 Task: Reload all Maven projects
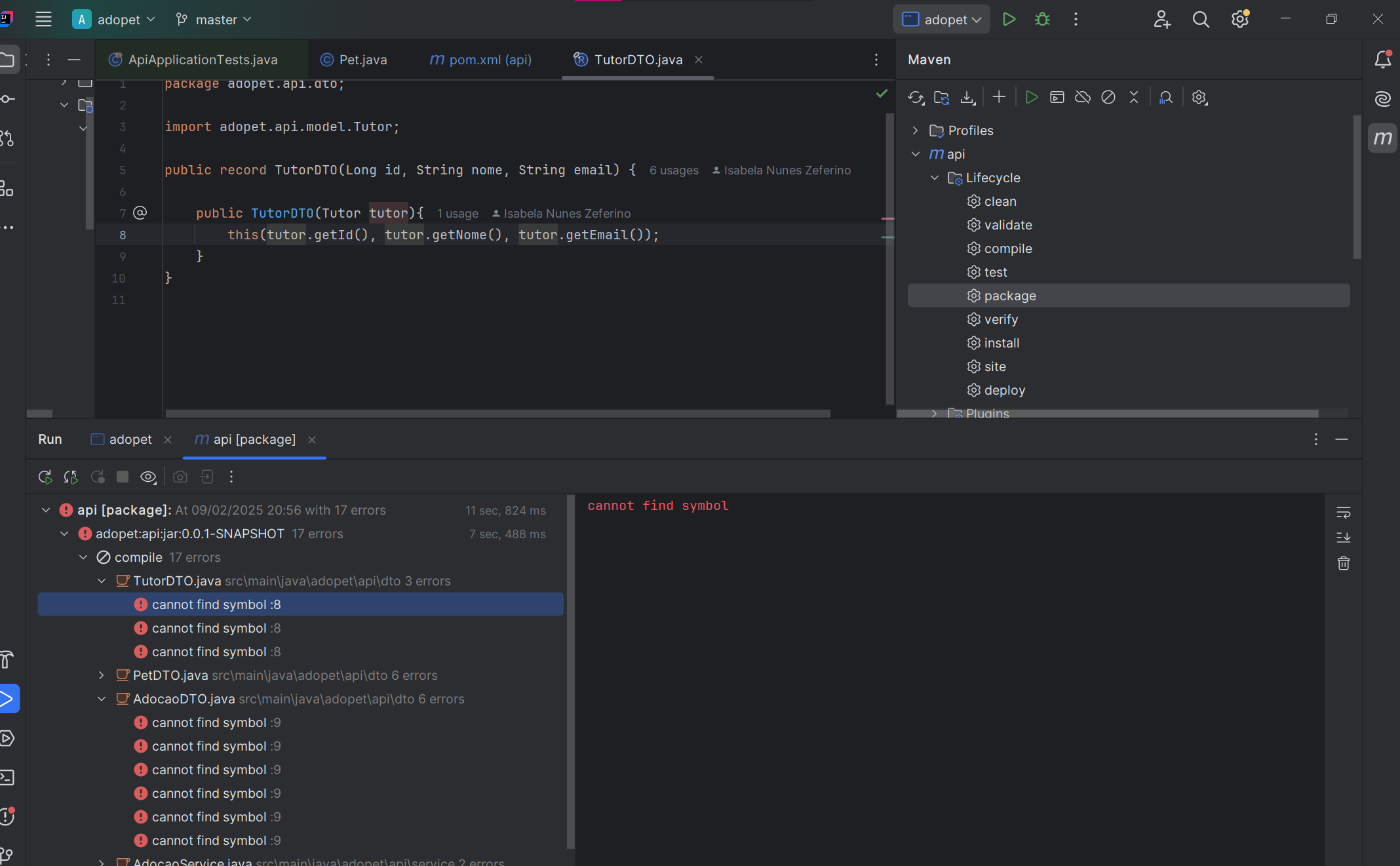pos(916,98)
